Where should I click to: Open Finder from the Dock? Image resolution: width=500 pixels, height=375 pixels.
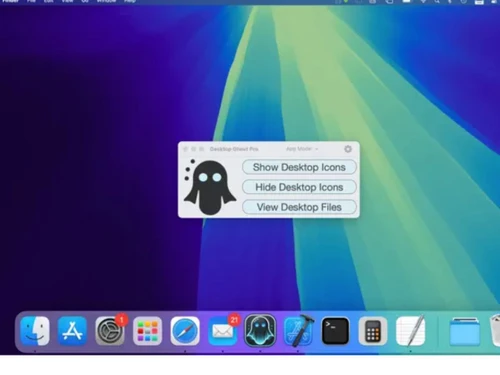[x=35, y=331]
